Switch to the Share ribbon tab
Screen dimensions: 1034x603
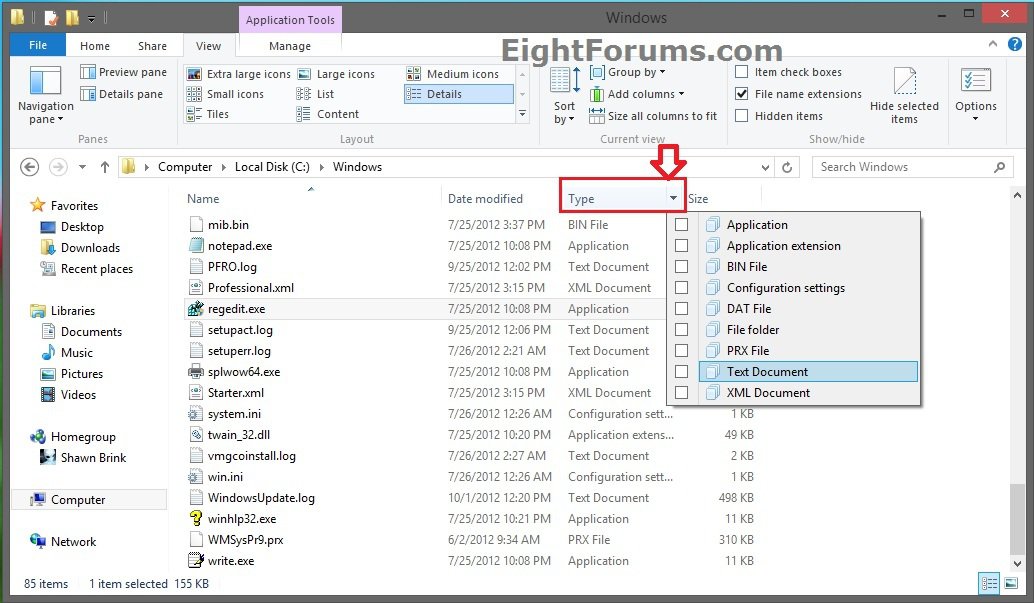(x=152, y=46)
